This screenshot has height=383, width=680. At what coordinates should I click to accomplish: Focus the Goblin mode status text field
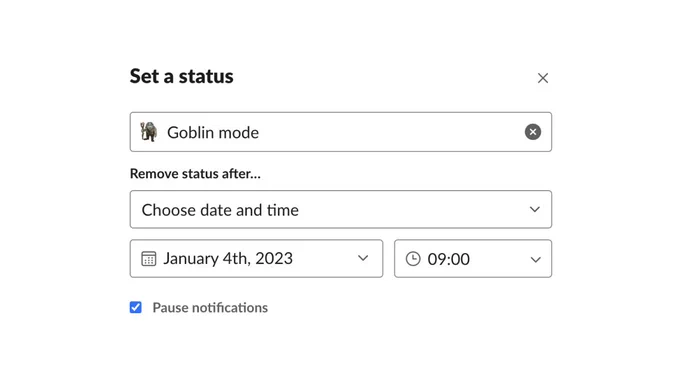point(341,132)
